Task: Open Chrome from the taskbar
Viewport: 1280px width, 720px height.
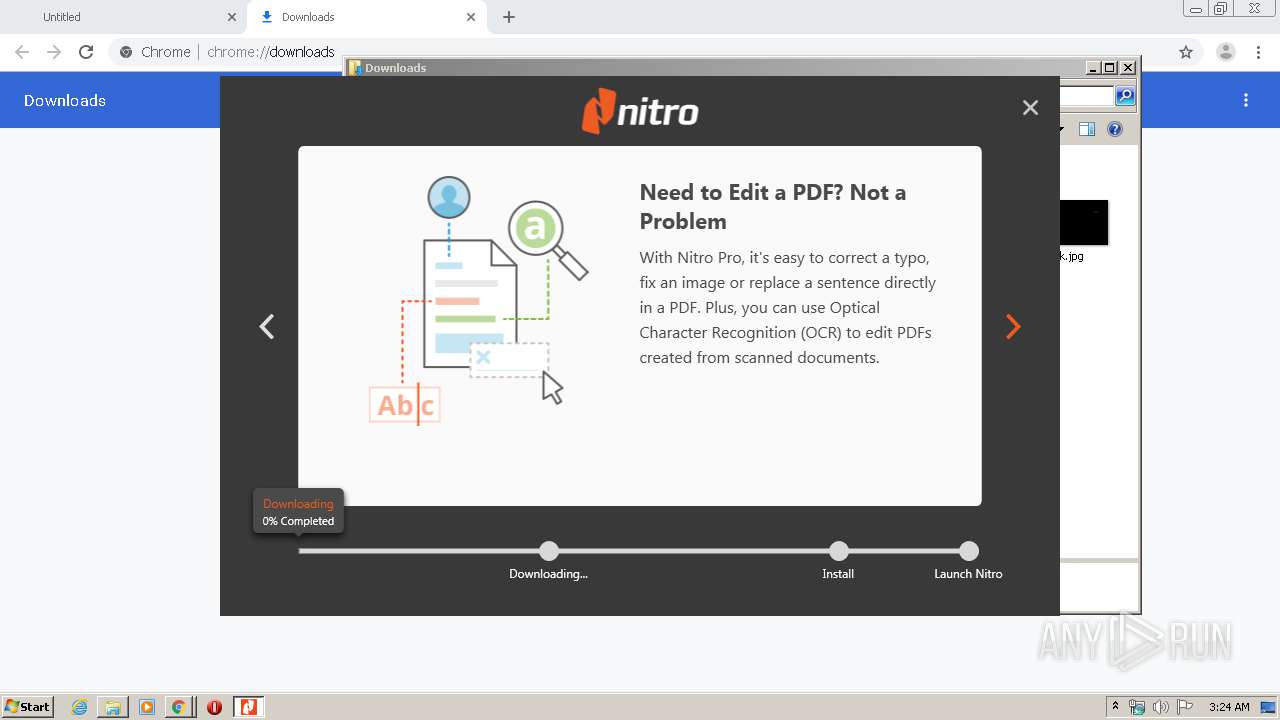Action: click(178, 707)
